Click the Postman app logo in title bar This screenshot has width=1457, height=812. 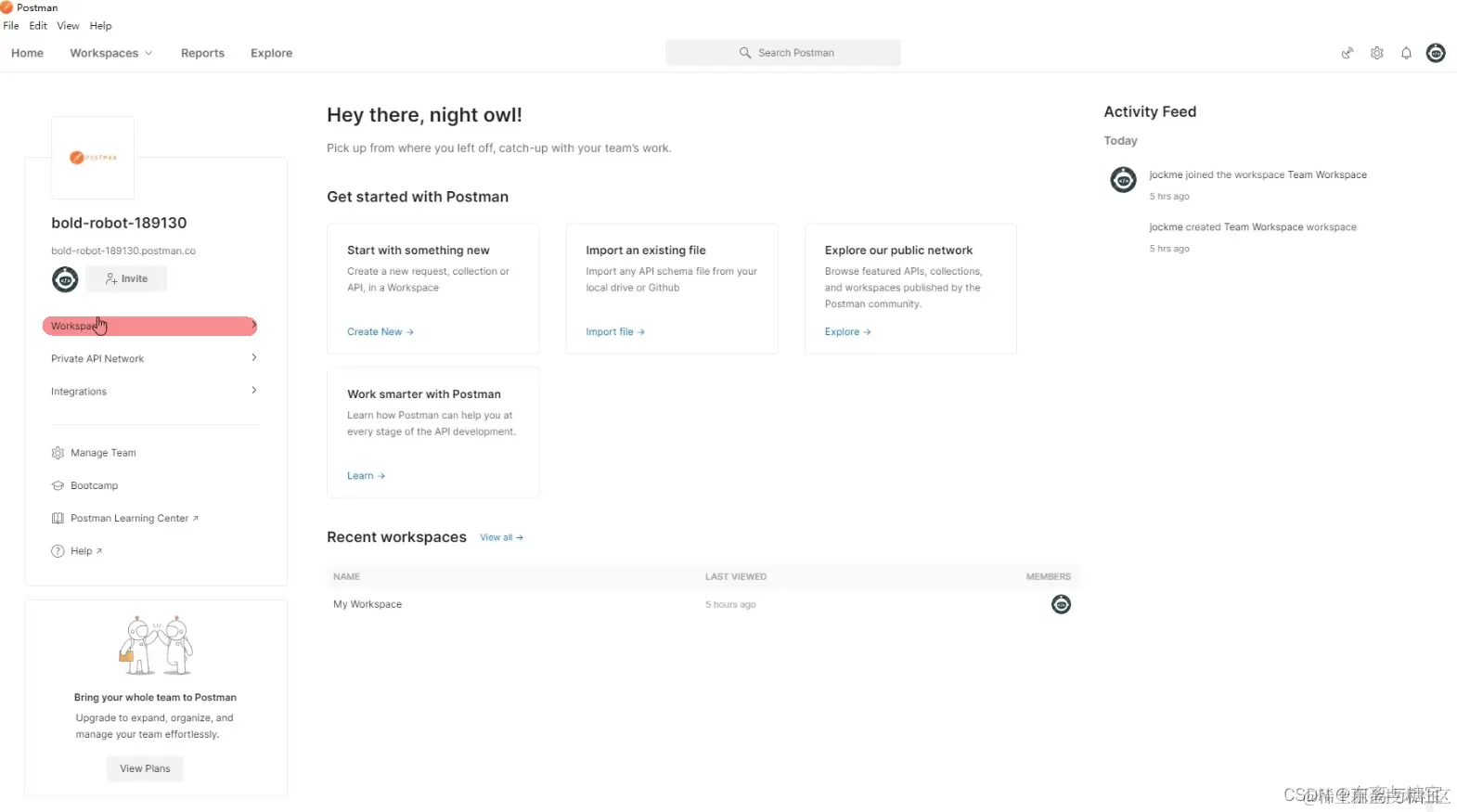(x=6, y=7)
